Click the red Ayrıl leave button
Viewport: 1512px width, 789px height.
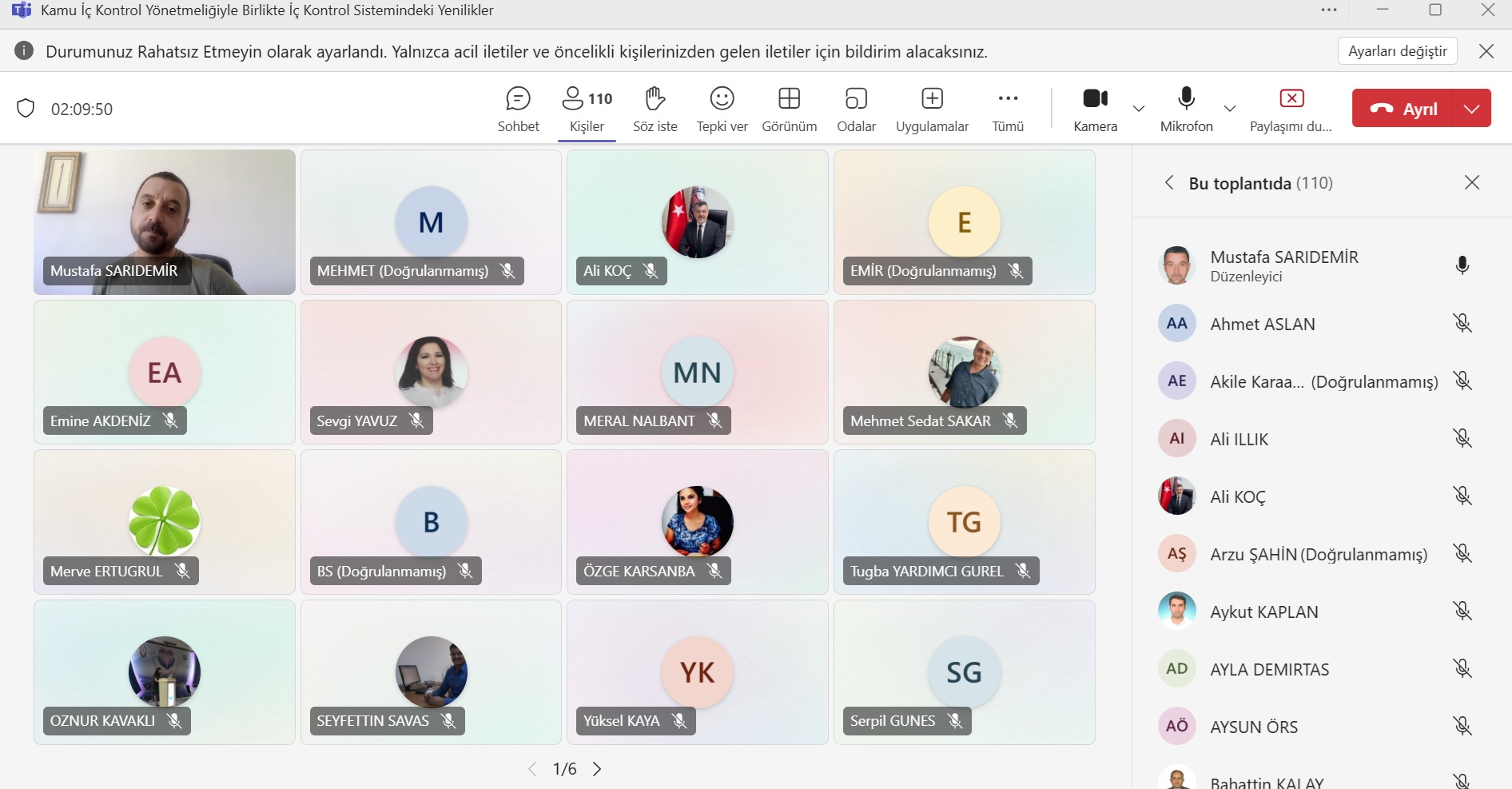tap(1403, 109)
